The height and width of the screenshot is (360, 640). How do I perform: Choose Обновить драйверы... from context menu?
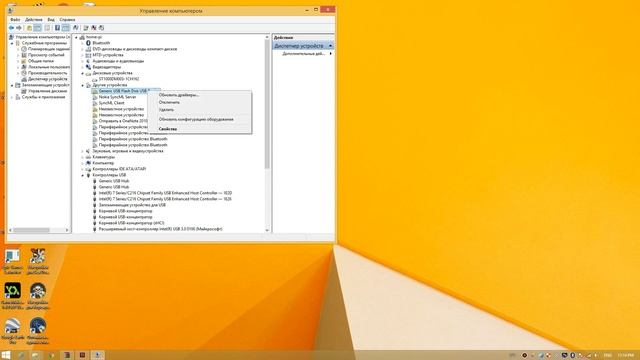coord(179,95)
